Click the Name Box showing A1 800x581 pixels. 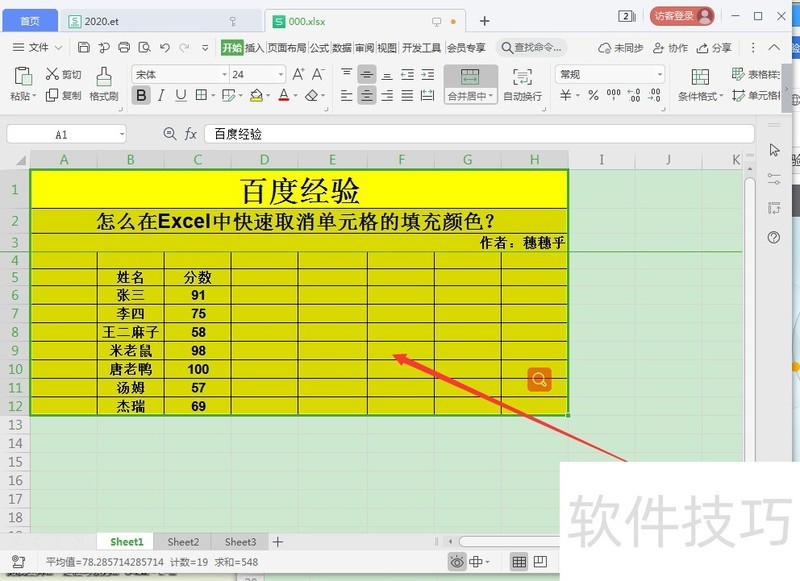pyautogui.click(x=66, y=135)
